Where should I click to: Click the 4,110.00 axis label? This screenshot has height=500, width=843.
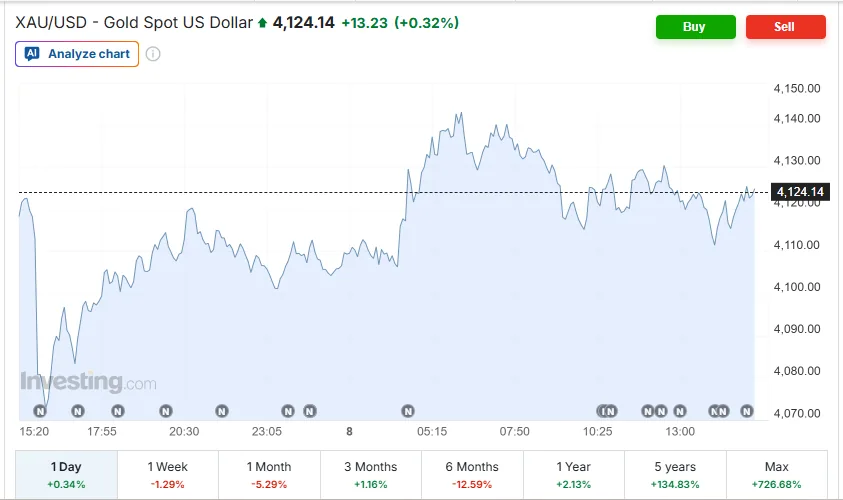click(x=797, y=245)
